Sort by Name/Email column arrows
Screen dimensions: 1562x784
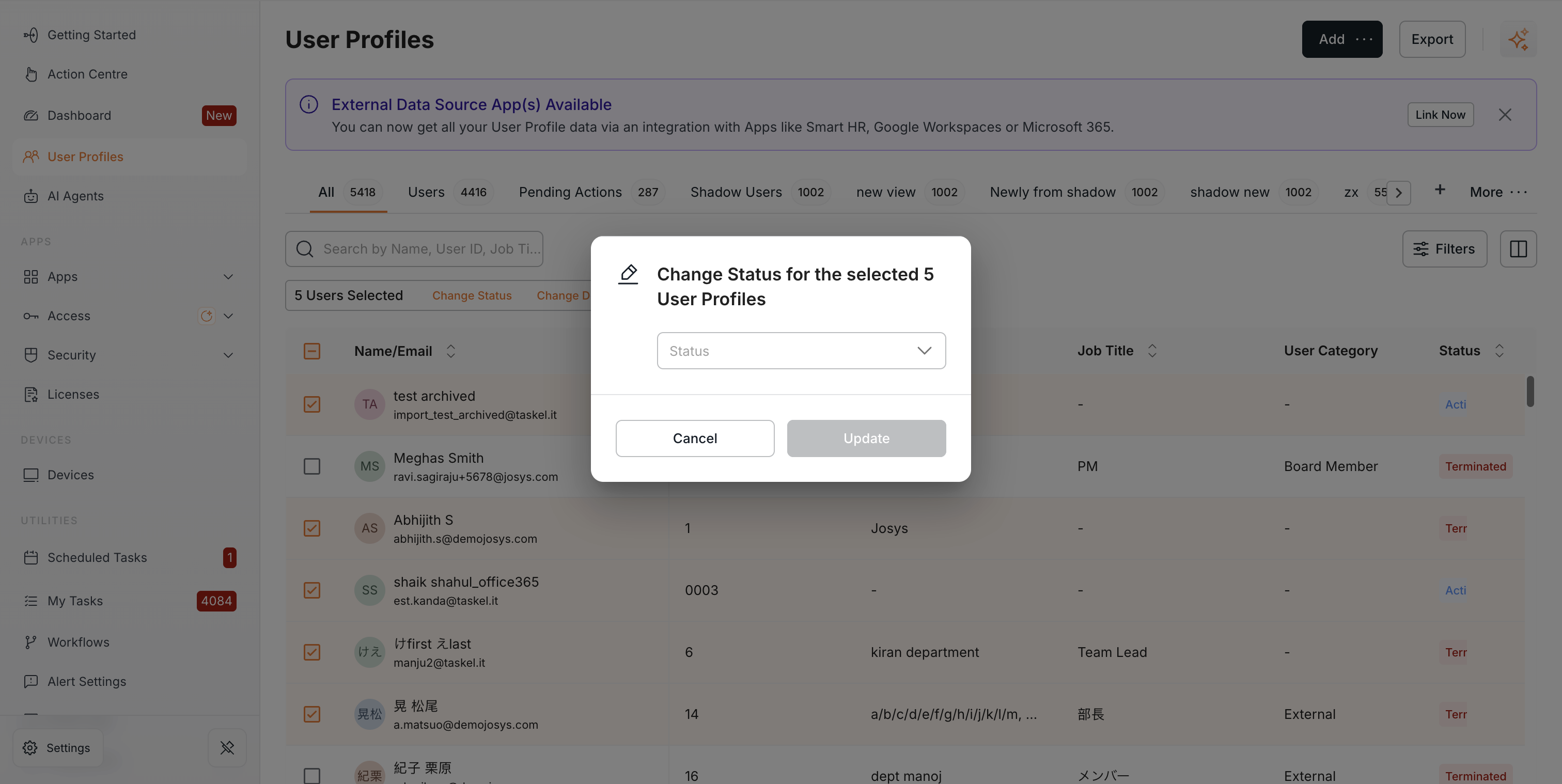tap(450, 351)
